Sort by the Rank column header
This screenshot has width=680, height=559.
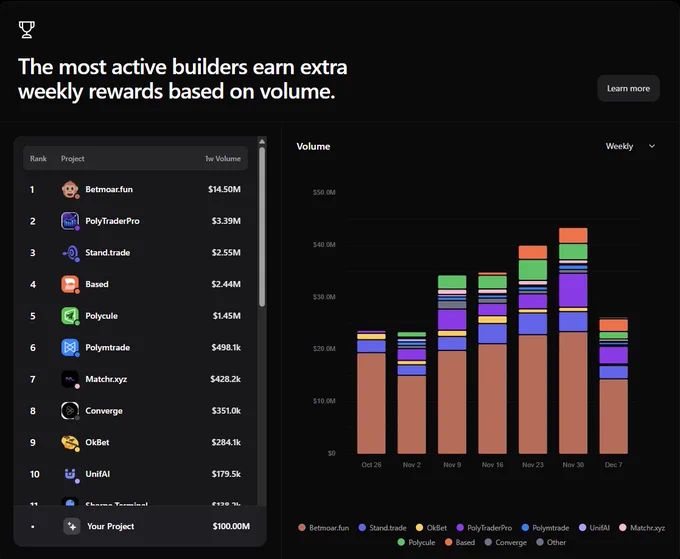click(38, 159)
